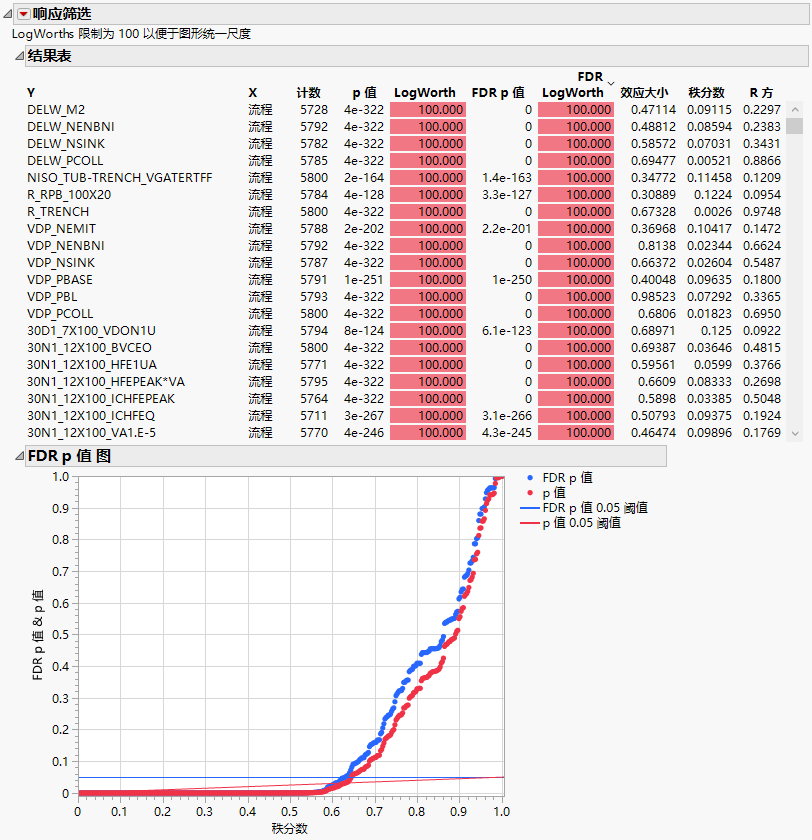Click the p 值 0.05 阈值 legend label
Image resolution: width=812 pixels, height=840 pixels.
tap(581, 523)
